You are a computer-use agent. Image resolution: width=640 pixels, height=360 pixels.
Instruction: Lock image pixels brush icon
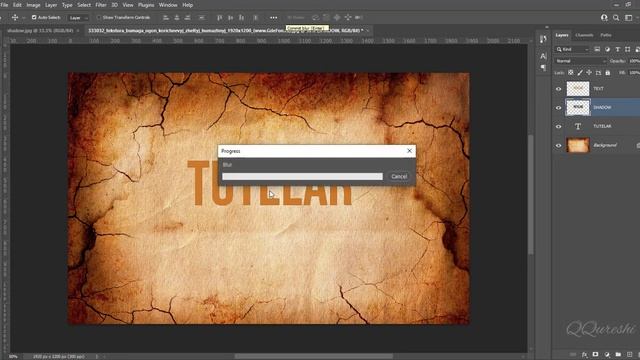580,73
